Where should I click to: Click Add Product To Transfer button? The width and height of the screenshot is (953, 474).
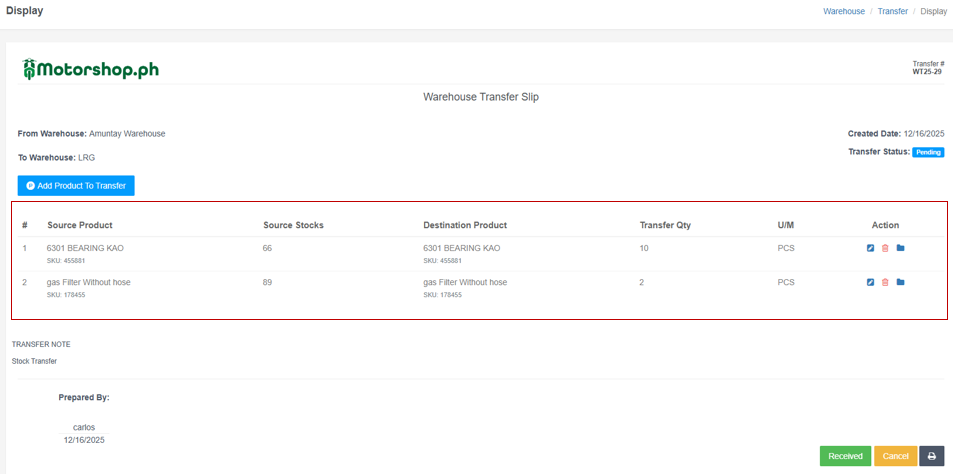[x=76, y=186]
